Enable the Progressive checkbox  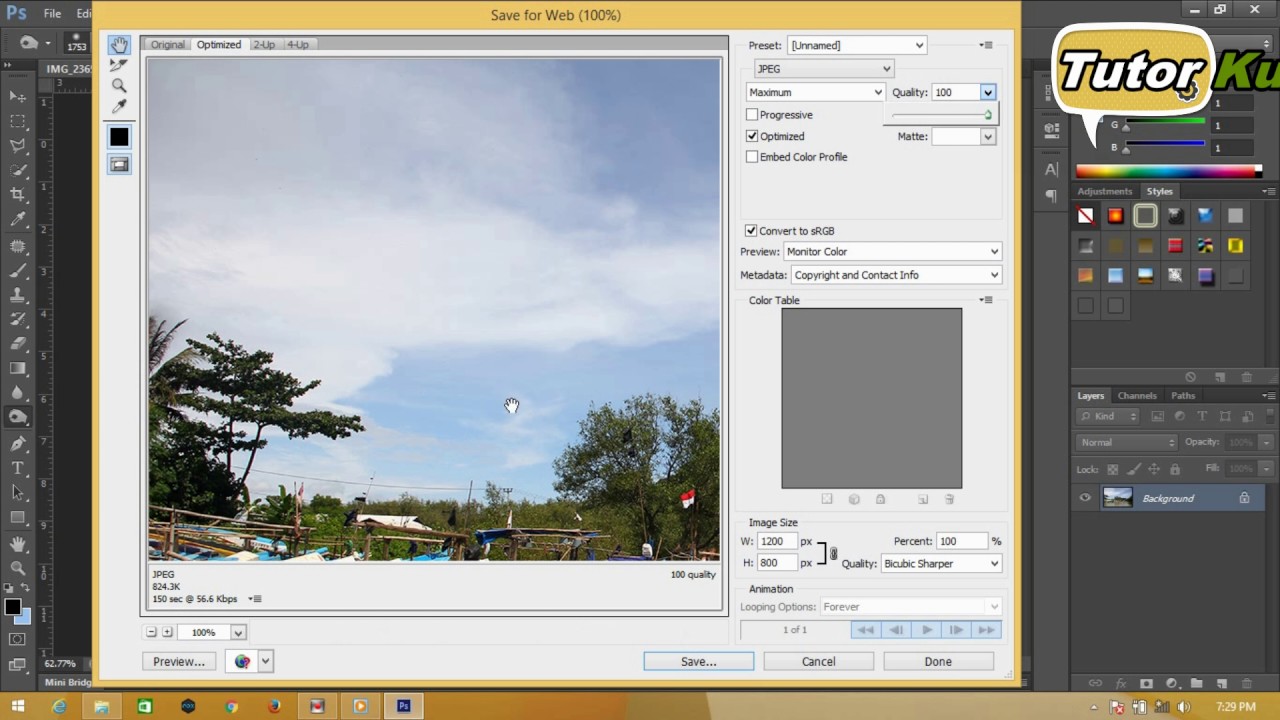pyautogui.click(x=752, y=115)
